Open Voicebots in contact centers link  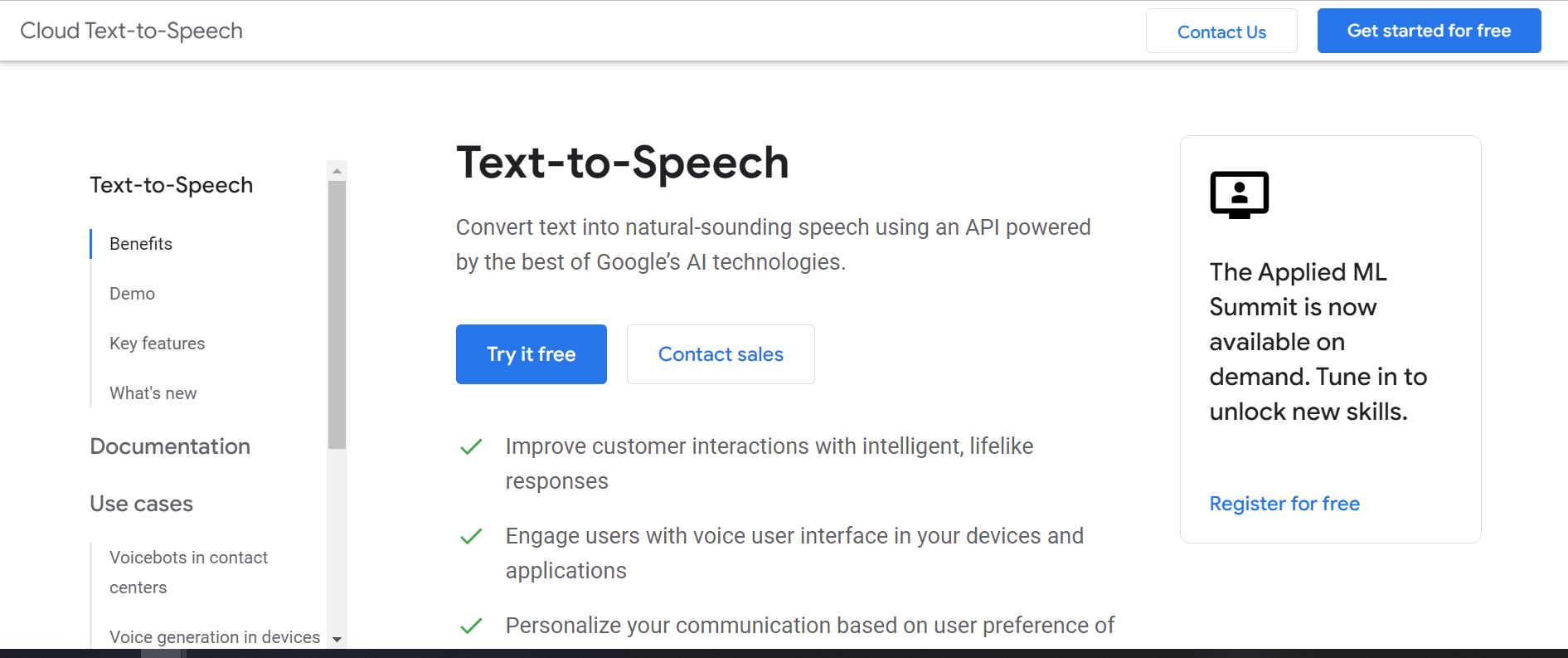[189, 573]
